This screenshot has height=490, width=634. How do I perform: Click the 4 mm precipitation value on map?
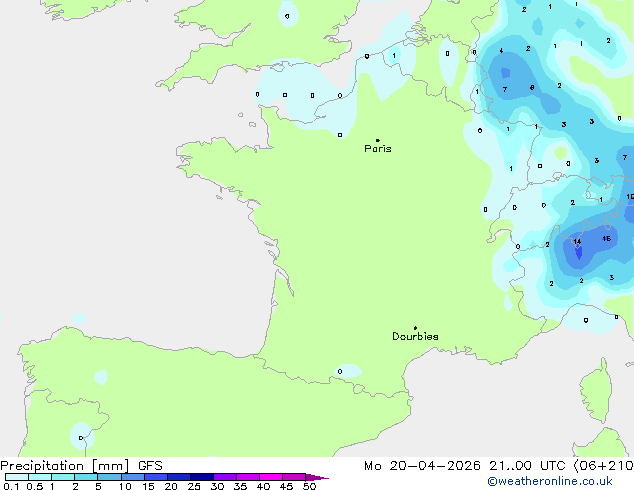tap(501, 51)
